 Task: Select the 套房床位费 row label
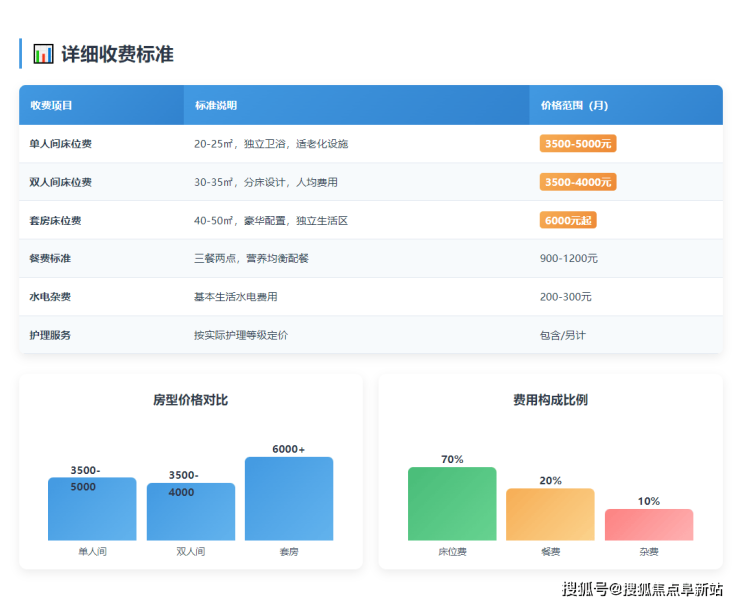pos(56,220)
